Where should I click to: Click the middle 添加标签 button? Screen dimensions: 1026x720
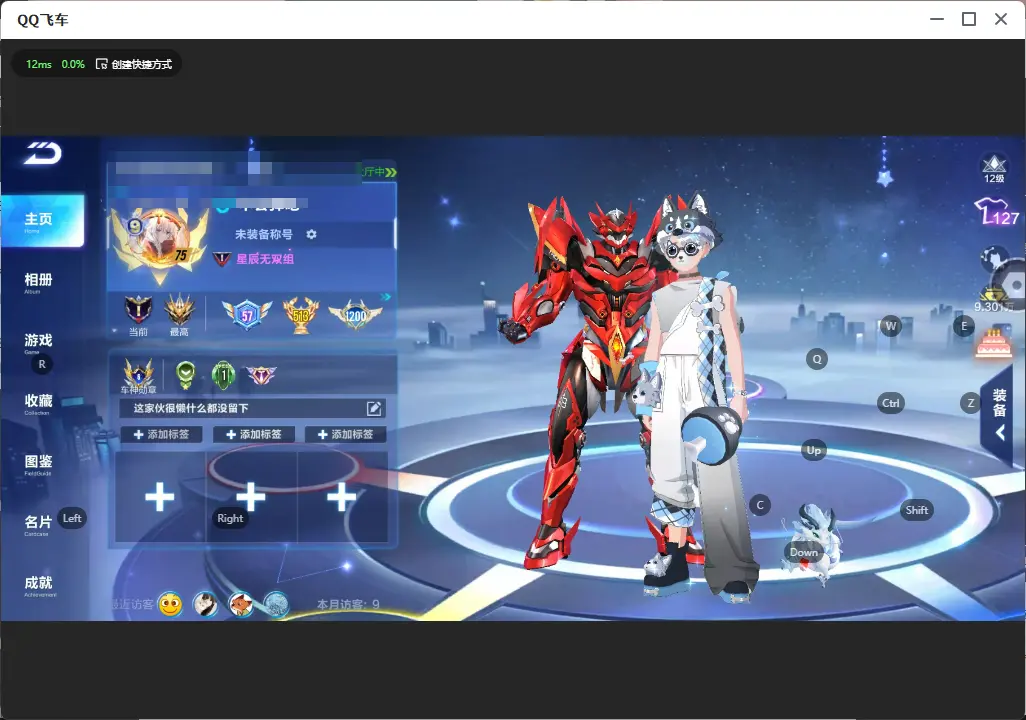pyautogui.click(x=253, y=435)
